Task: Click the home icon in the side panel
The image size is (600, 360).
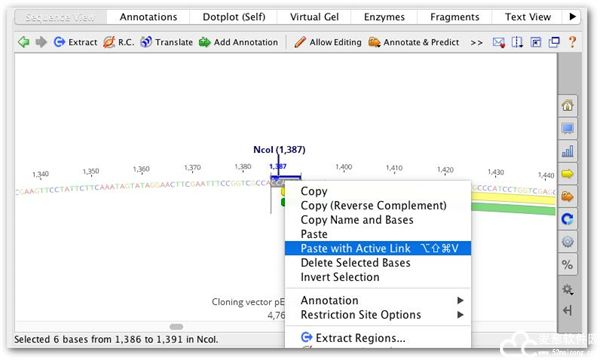Action: coord(567,105)
